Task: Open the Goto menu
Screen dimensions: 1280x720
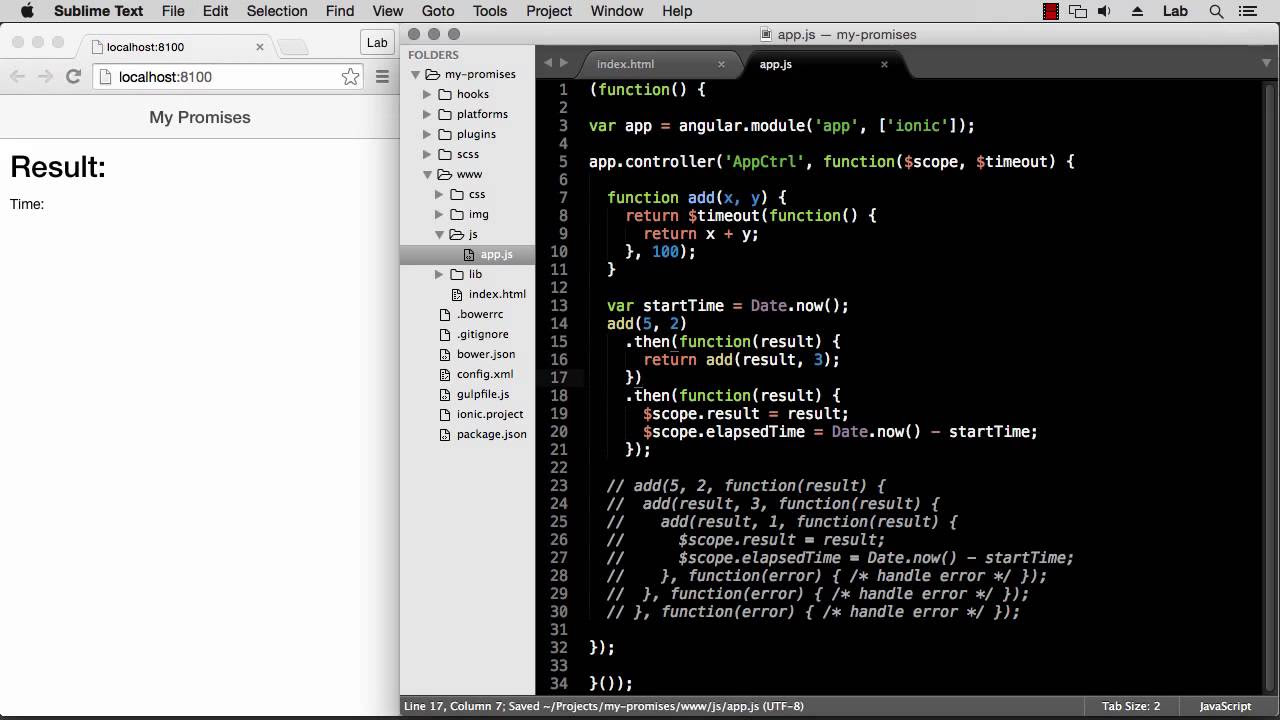Action: (438, 11)
